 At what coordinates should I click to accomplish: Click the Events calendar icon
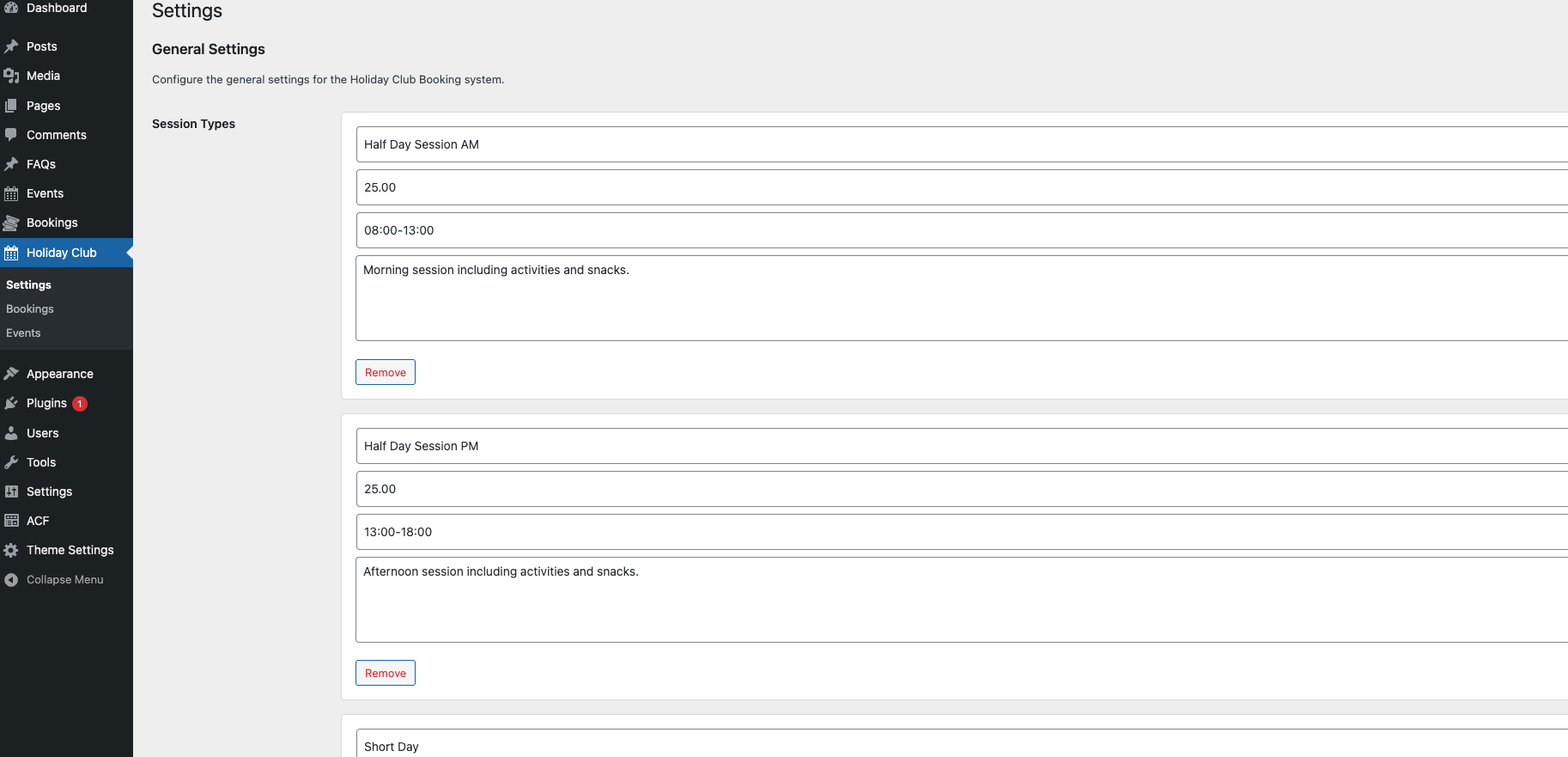pyautogui.click(x=11, y=193)
